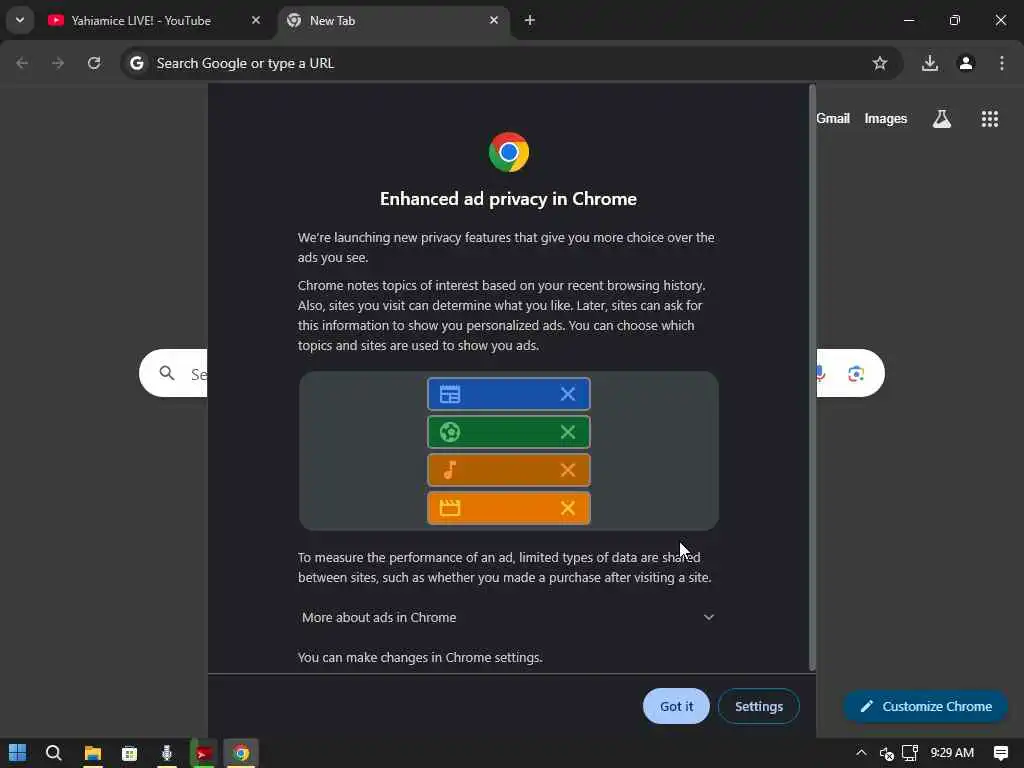
Task: Open the Google apps grid
Action: pos(989,118)
